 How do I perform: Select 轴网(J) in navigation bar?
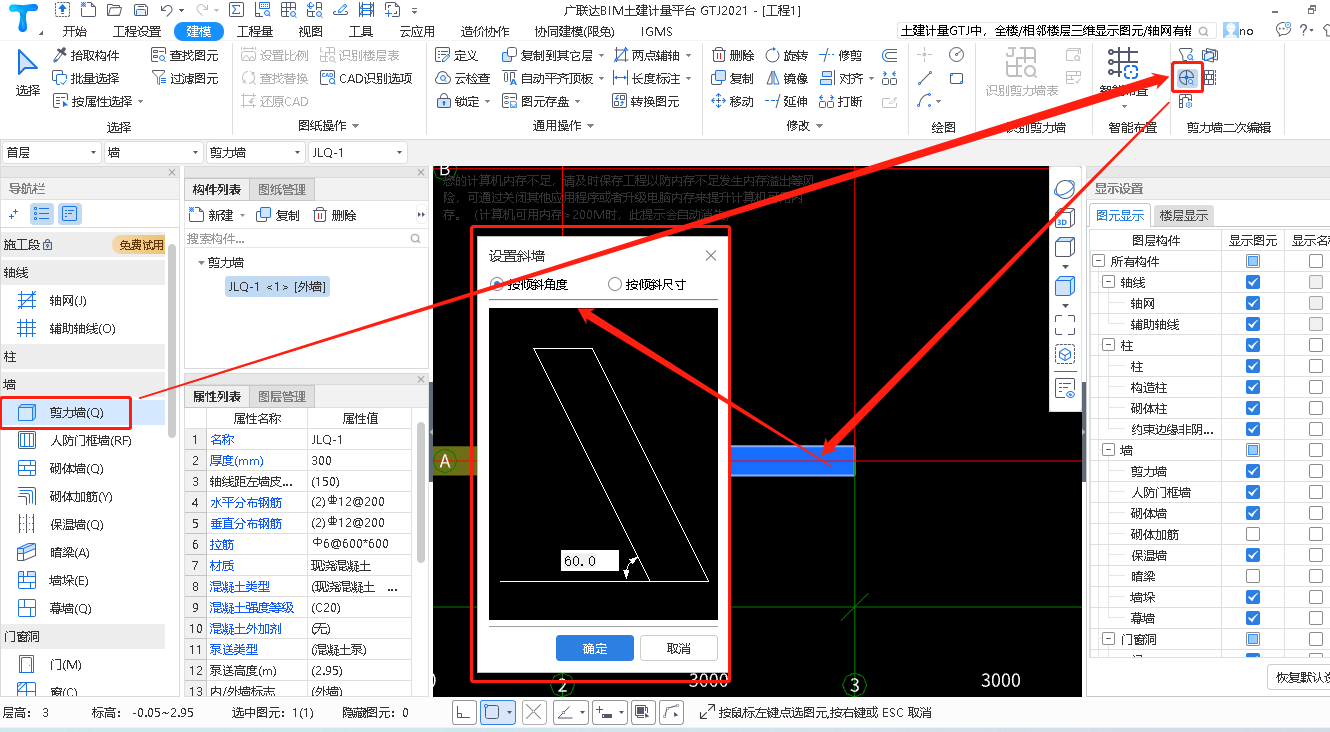pyautogui.click(x=68, y=300)
